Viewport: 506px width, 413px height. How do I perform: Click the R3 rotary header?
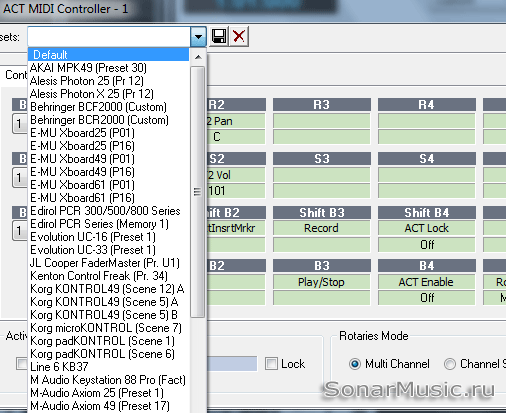(322, 105)
